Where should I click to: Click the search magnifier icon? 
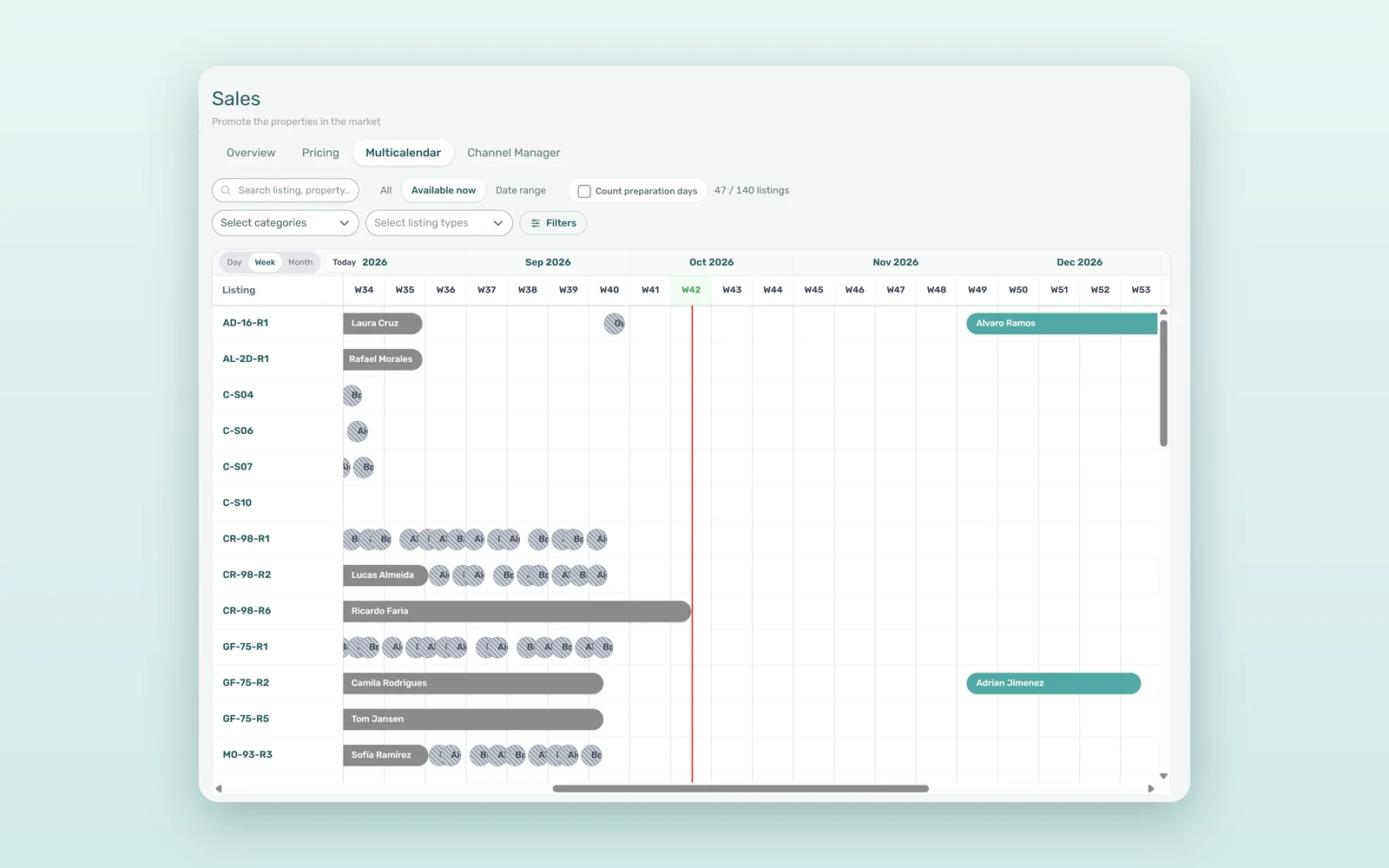[226, 190]
